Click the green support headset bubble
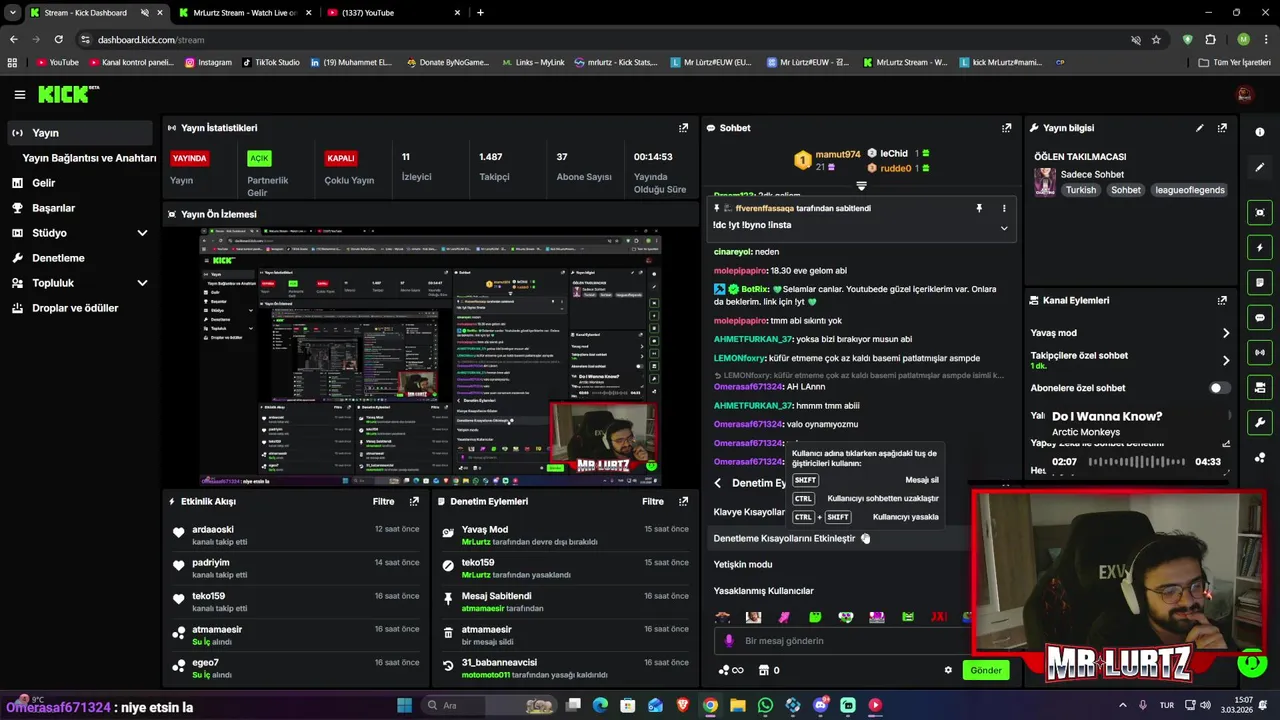The width and height of the screenshot is (1280, 720). [x=1252, y=662]
